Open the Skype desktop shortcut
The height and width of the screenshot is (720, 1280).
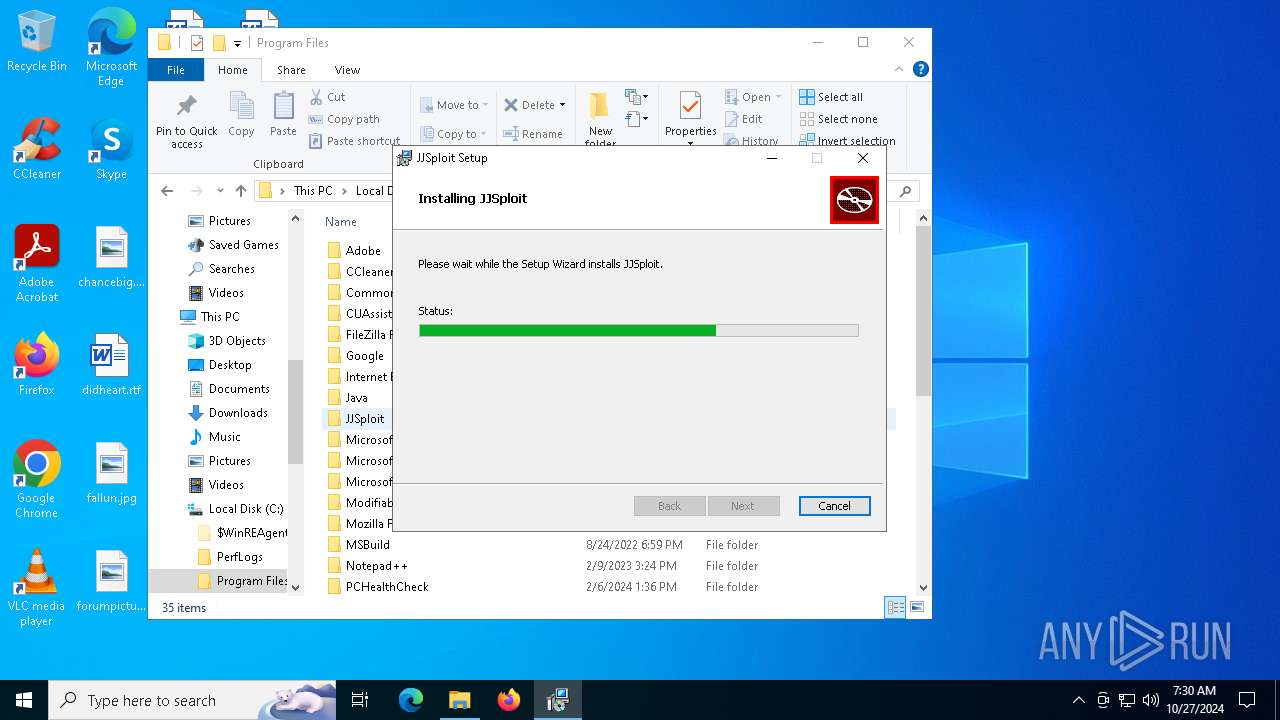pyautogui.click(x=111, y=149)
